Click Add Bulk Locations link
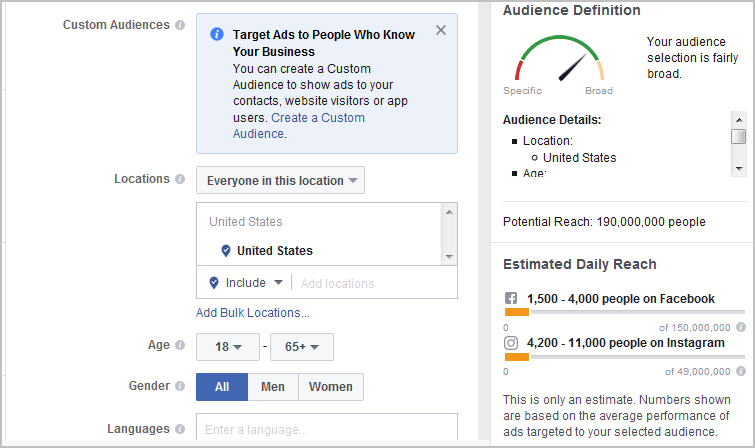The height and width of the screenshot is (448, 755). click(x=253, y=313)
